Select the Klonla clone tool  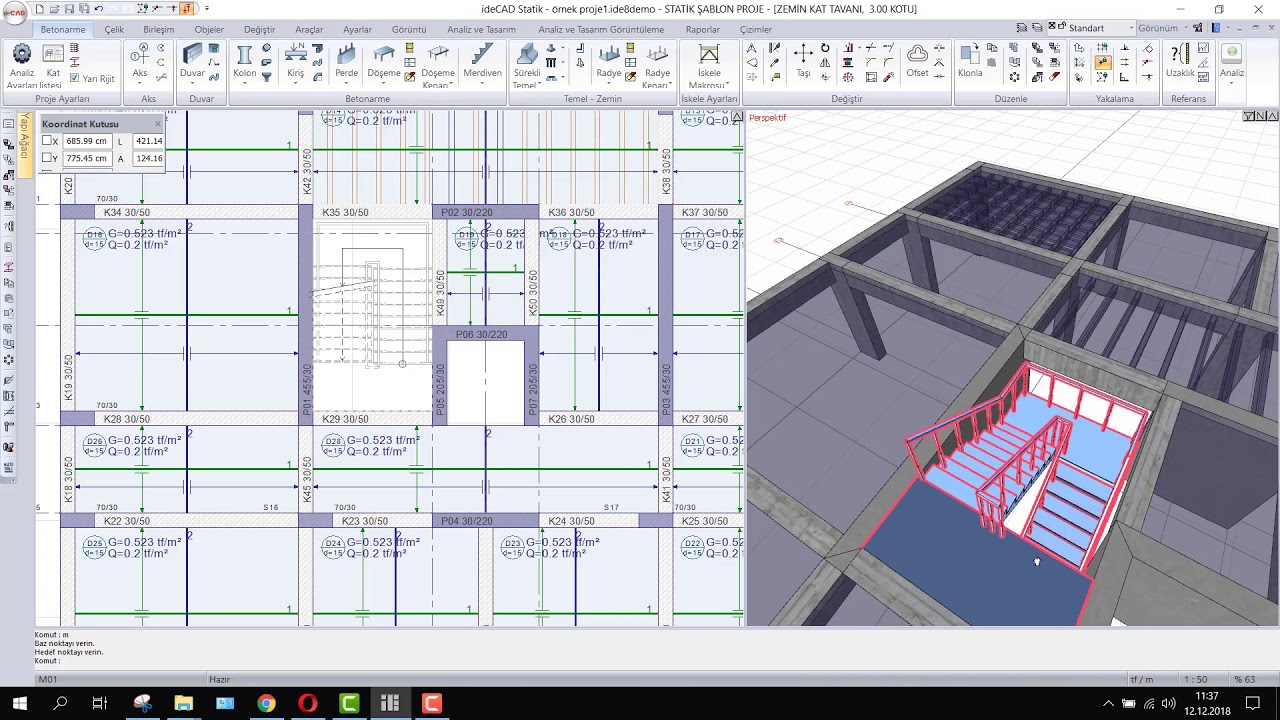click(x=970, y=61)
